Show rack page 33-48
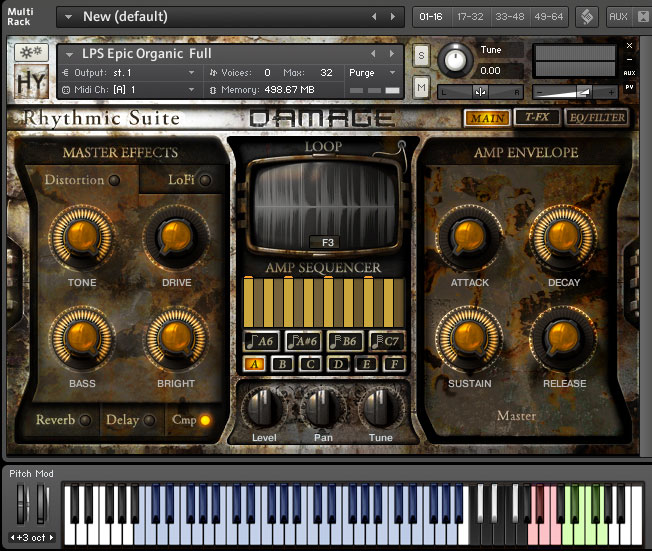This screenshot has height=551, width=652. (510, 17)
